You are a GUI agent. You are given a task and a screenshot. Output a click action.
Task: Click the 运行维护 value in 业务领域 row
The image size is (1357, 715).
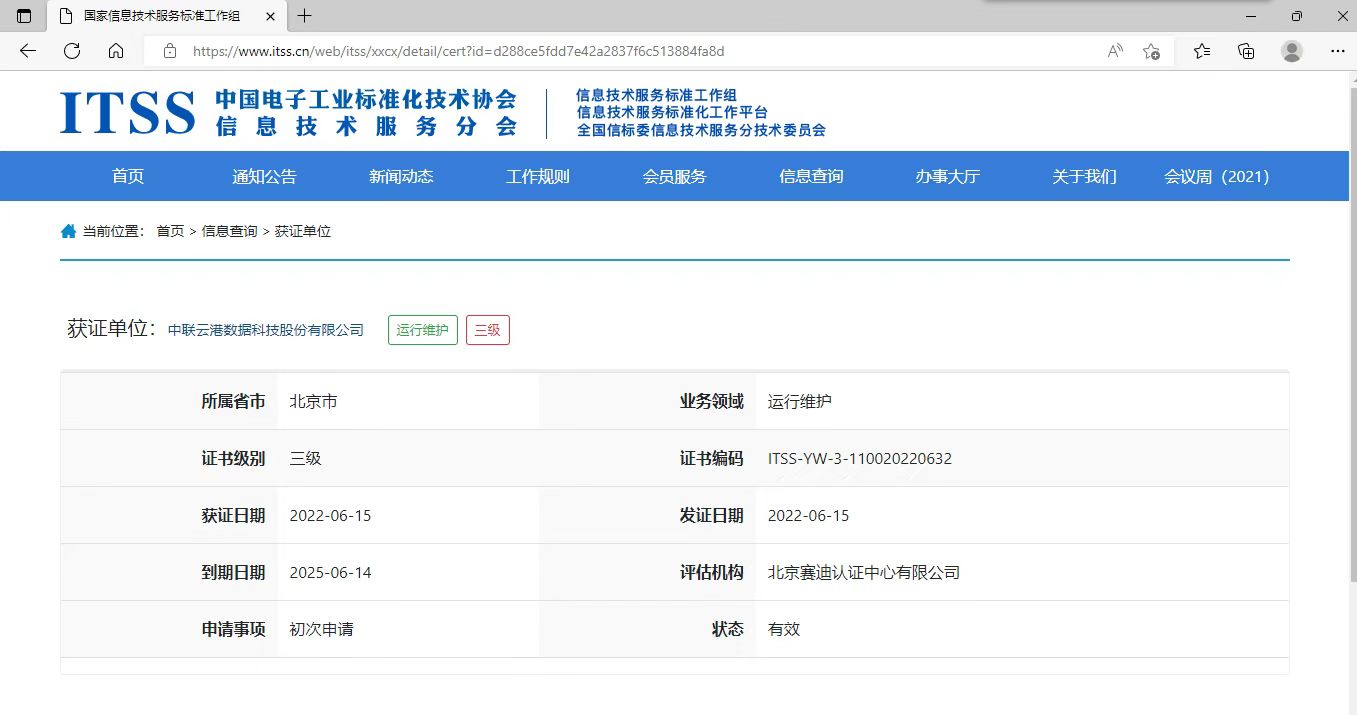(x=800, y=401)
